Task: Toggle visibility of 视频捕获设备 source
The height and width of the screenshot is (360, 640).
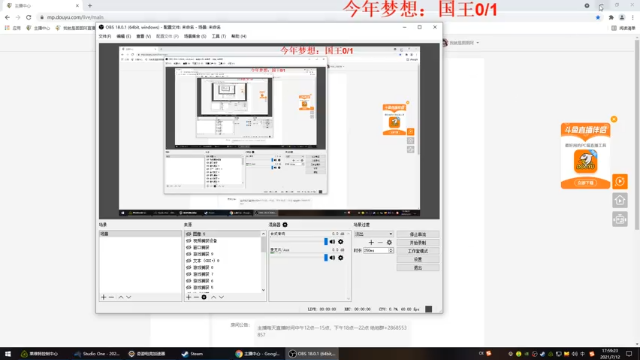Action: pyautogui.click(x=189, y=241)
